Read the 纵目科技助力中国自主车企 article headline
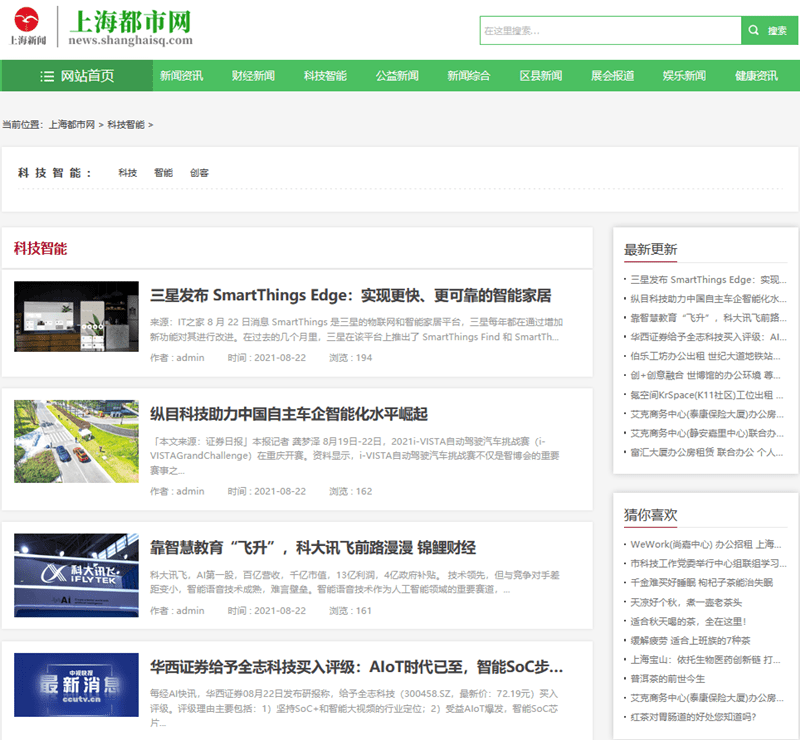Screen dimensions: 800x740 [288, 414]
